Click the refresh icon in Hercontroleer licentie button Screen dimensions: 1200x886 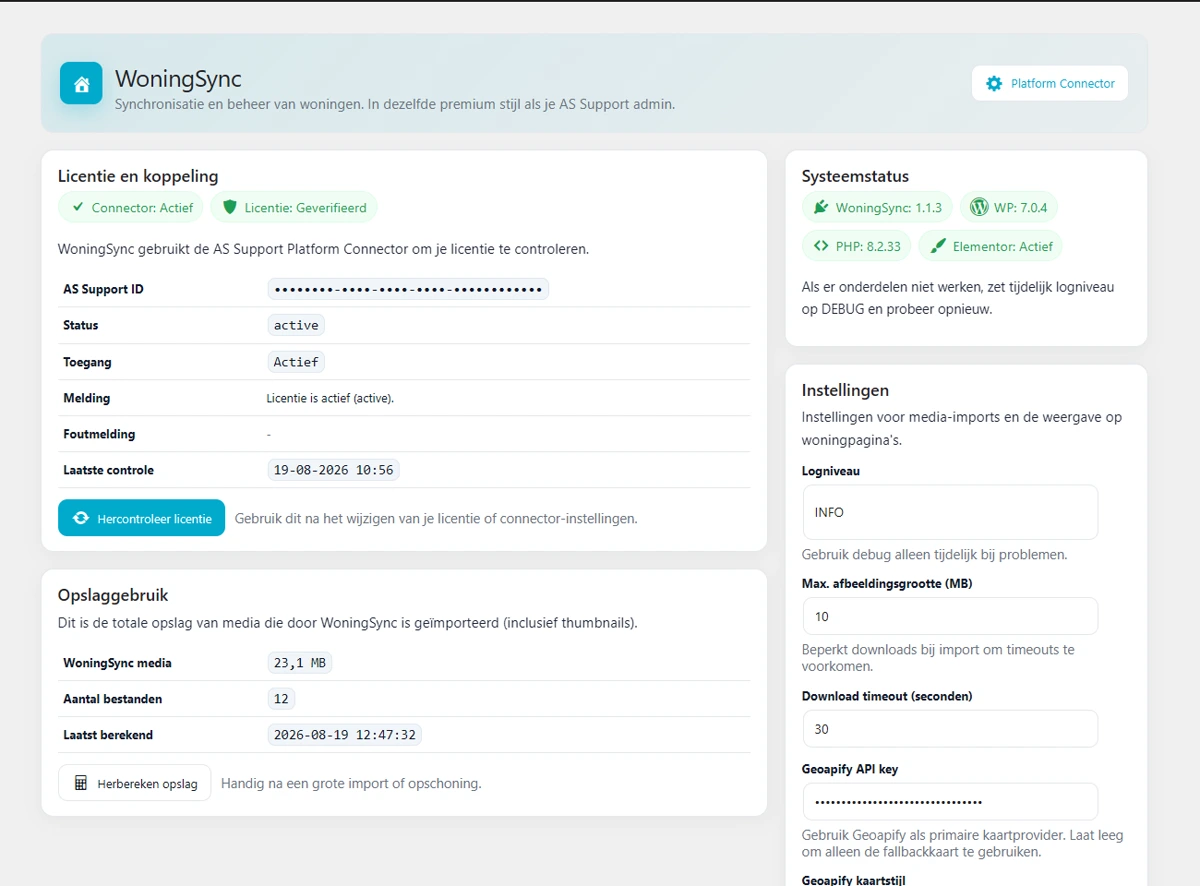coord(82,519)
